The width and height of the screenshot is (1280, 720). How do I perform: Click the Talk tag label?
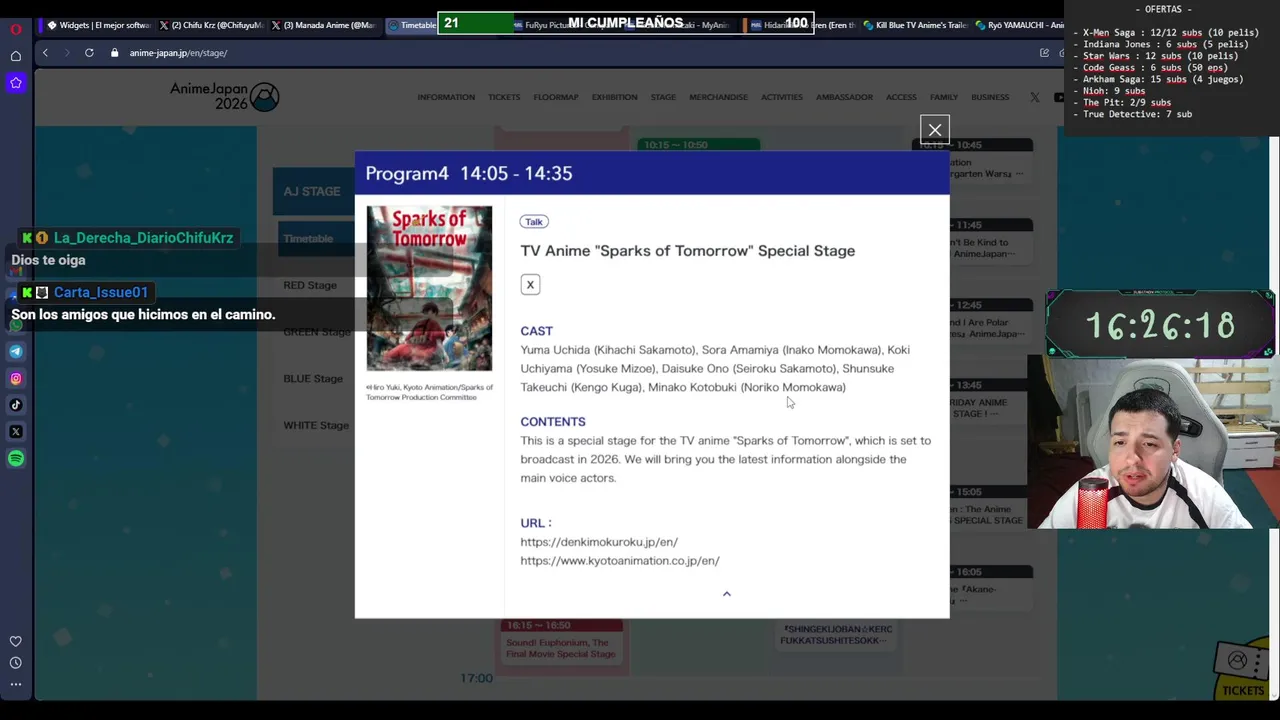pyautogui.click(x=534, y=222)
